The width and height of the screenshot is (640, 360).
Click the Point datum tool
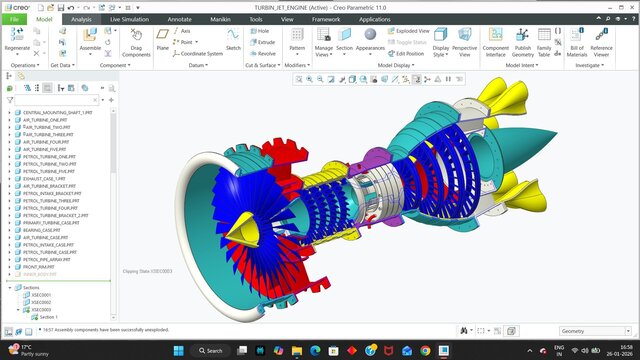186,42
